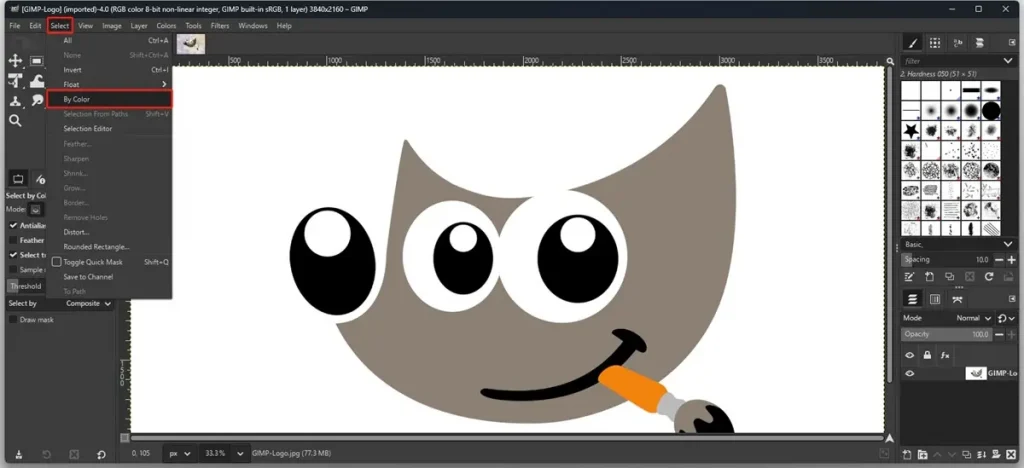The height and width of the screenshot is (468, 1024).
Task: Adjust the layer Opacity slider
Action: pyautogui.click(x=945, y=334)
